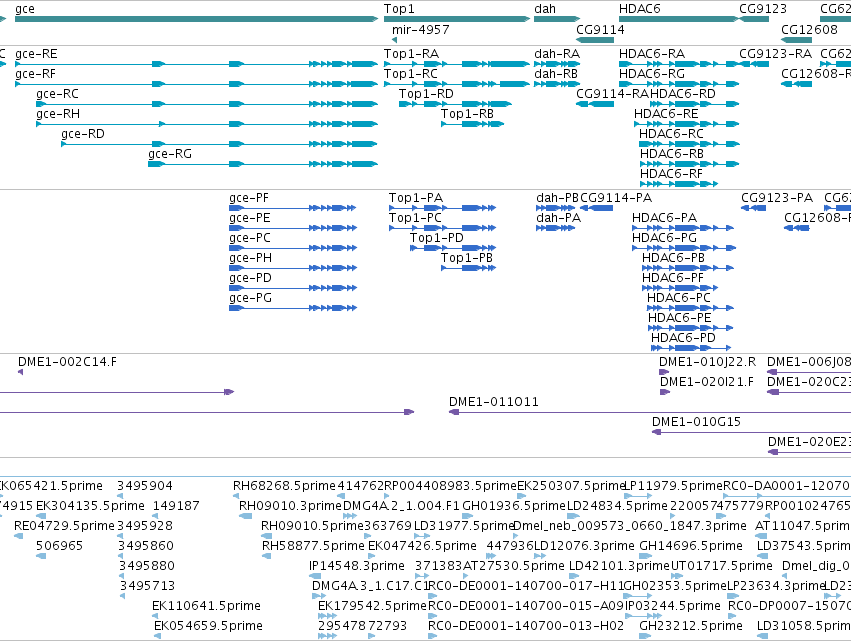Select protein label HDAC6-PD
The width and height of the screenshot is (851, 641).
[x=683, y=339]
